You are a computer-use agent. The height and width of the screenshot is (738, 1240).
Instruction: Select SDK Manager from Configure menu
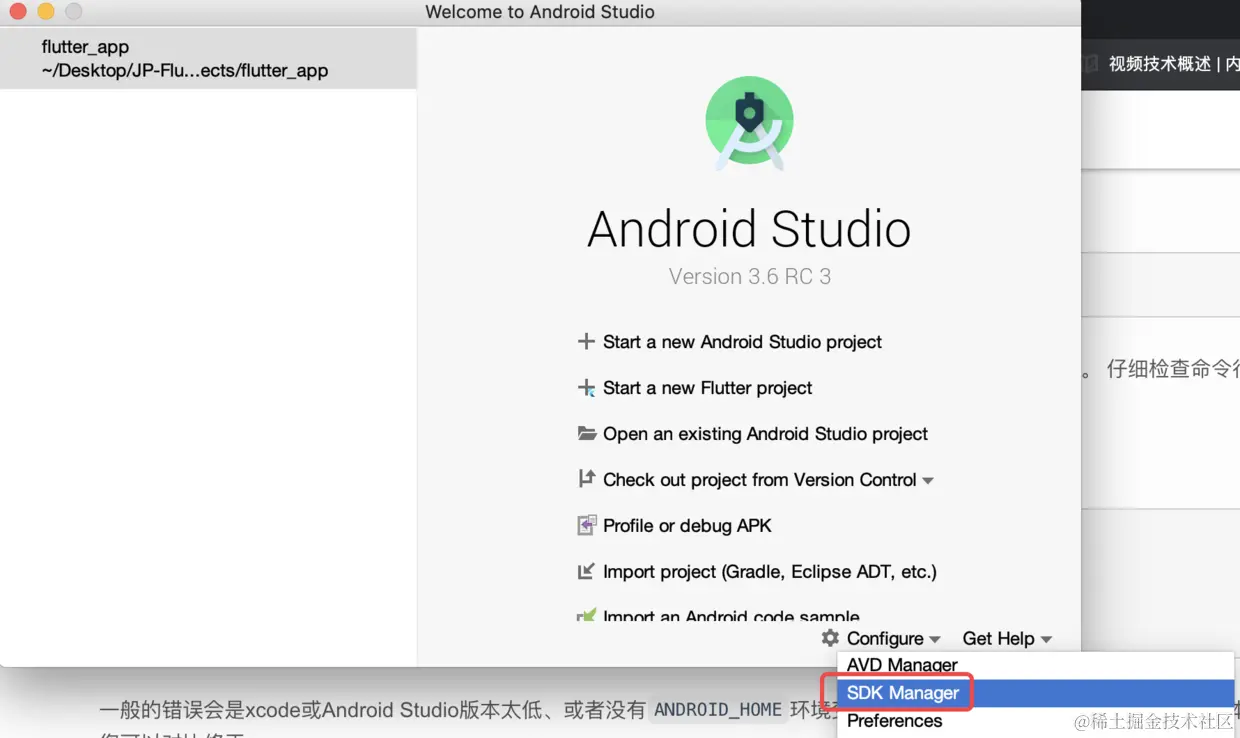pos(1035,693)
